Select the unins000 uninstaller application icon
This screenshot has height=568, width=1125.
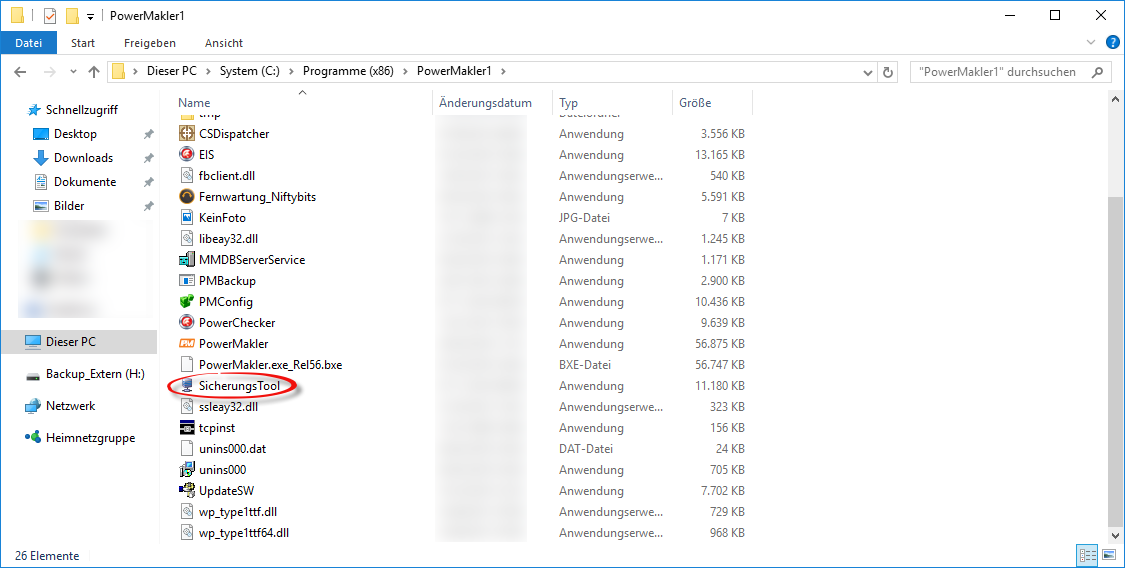click(x=187, y=470)
